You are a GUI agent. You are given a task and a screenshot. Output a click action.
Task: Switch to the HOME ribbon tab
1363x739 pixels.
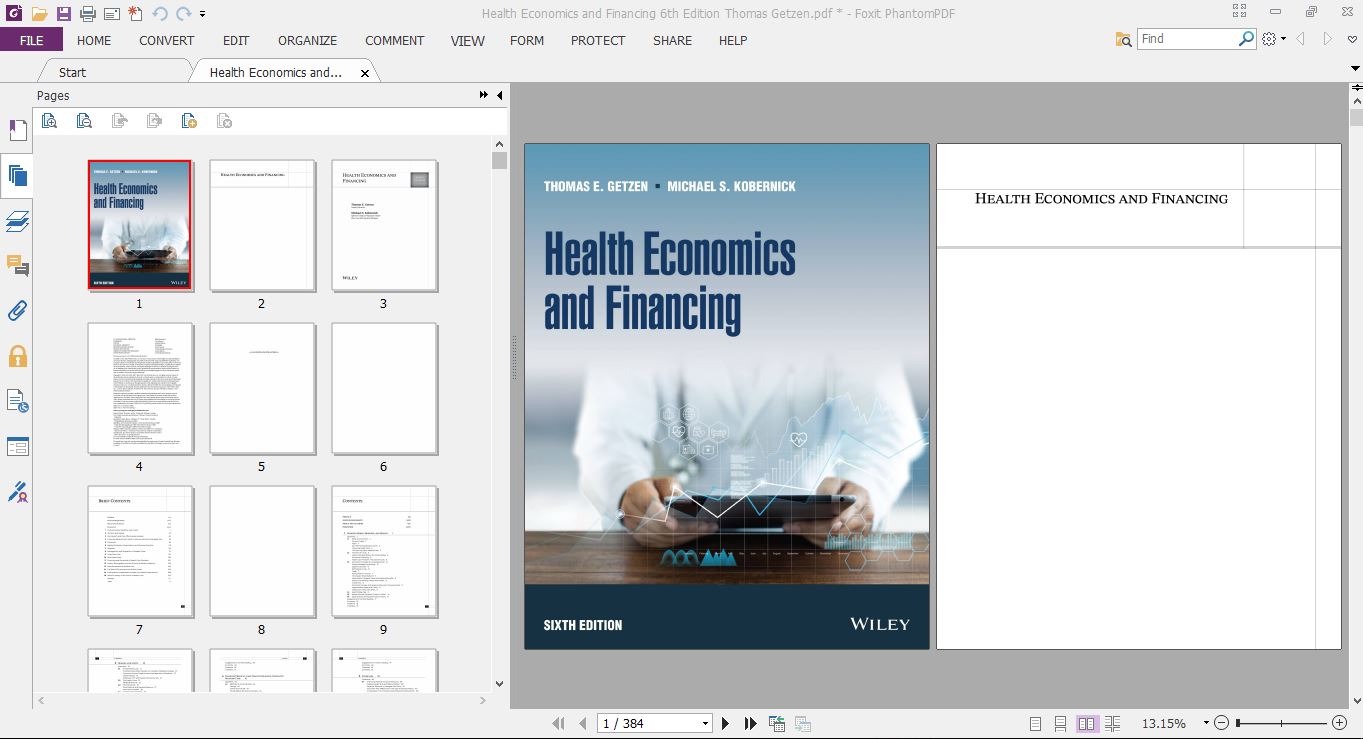click(94, 40)
